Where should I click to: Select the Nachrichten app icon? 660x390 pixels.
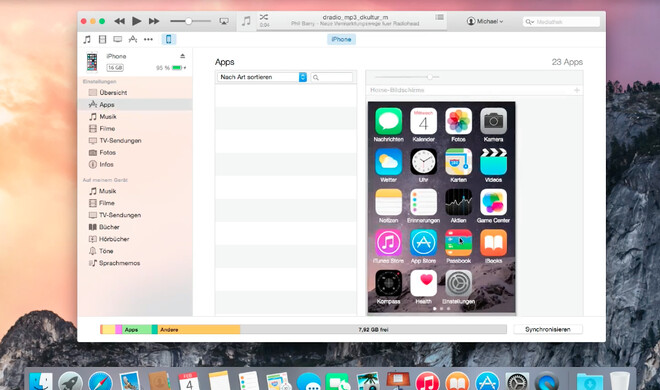point(389,121)
